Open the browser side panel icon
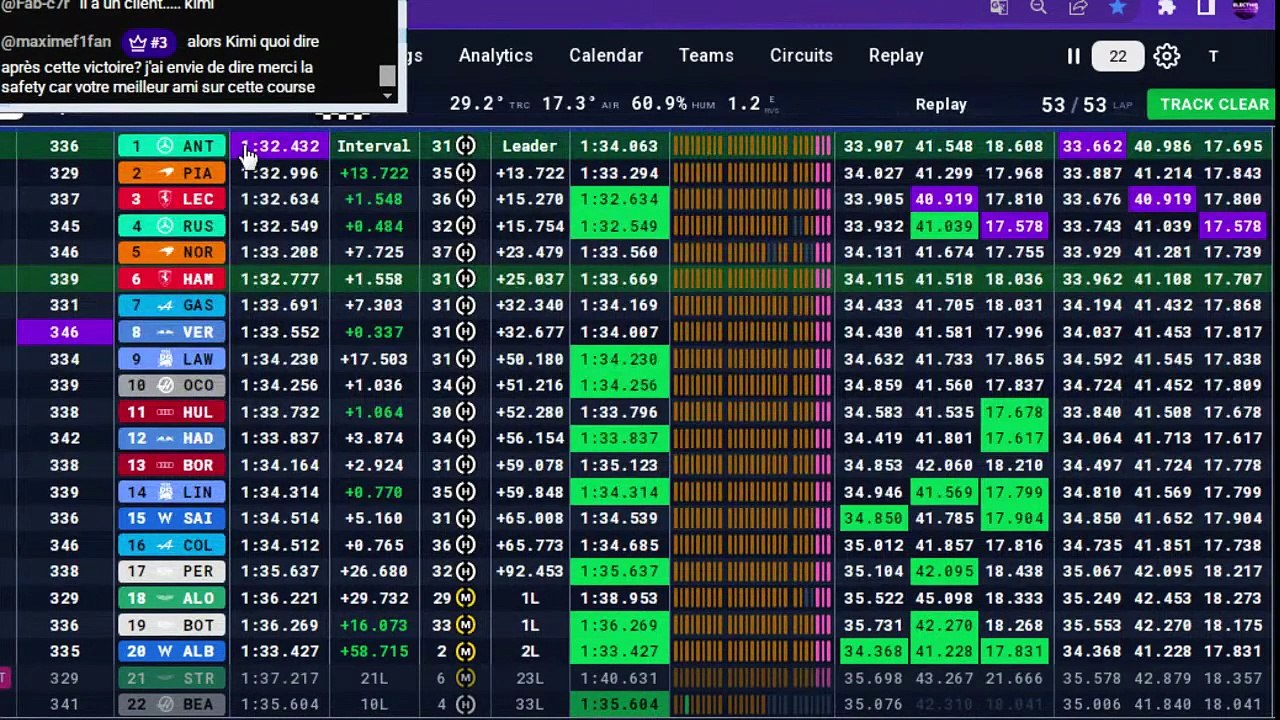 1206,8
